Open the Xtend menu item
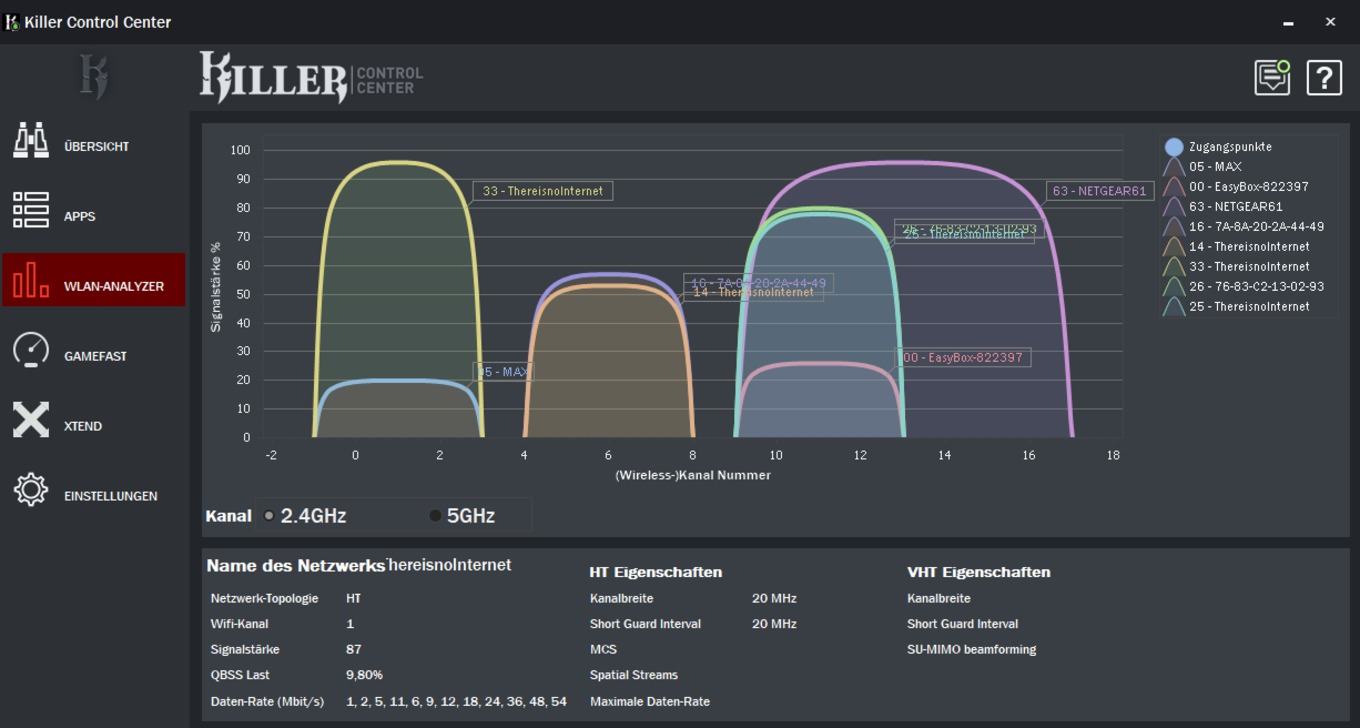Viewport: 1360px width, 728px height. [x=83, y=426]
